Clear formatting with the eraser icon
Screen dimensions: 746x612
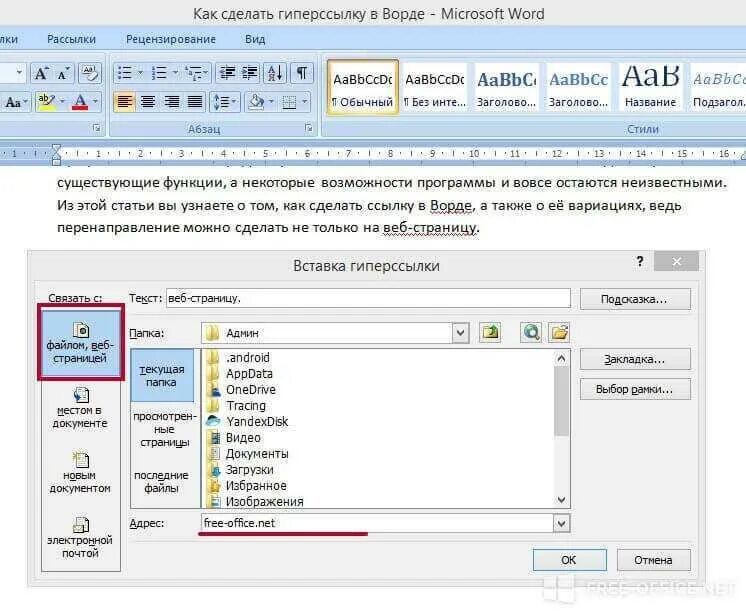(x=90, y=73)
